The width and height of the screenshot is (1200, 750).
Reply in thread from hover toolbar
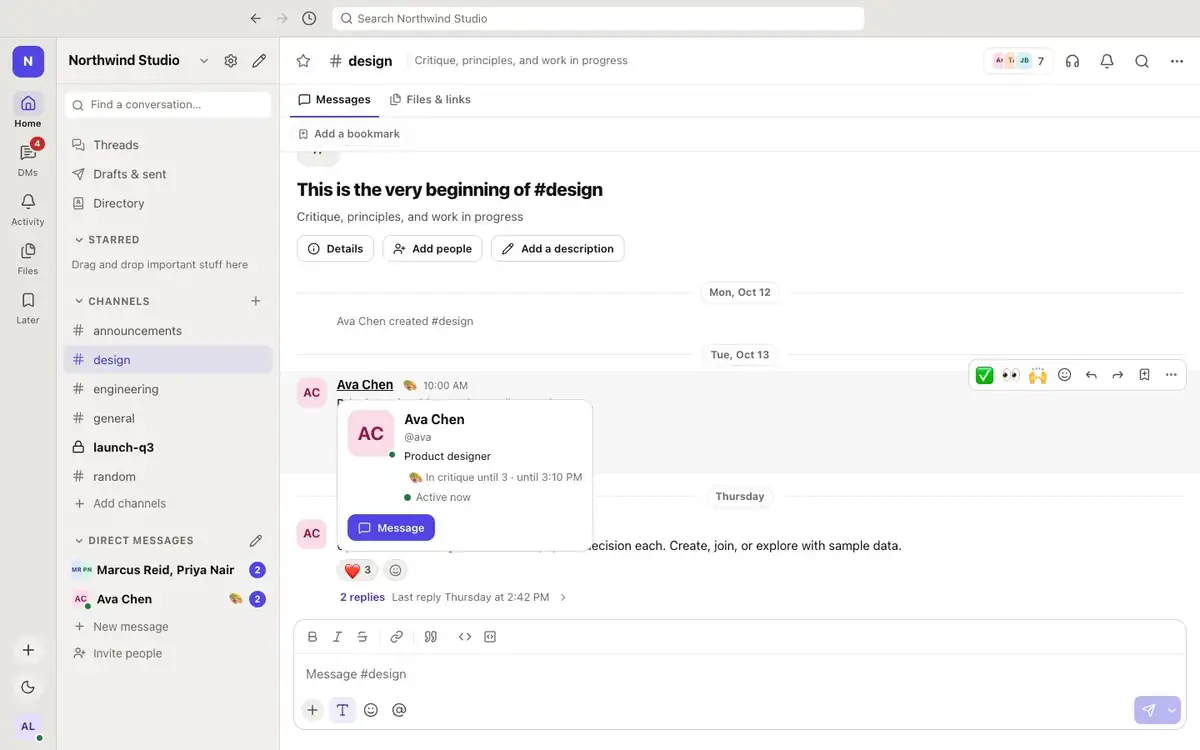[1091, 375]
